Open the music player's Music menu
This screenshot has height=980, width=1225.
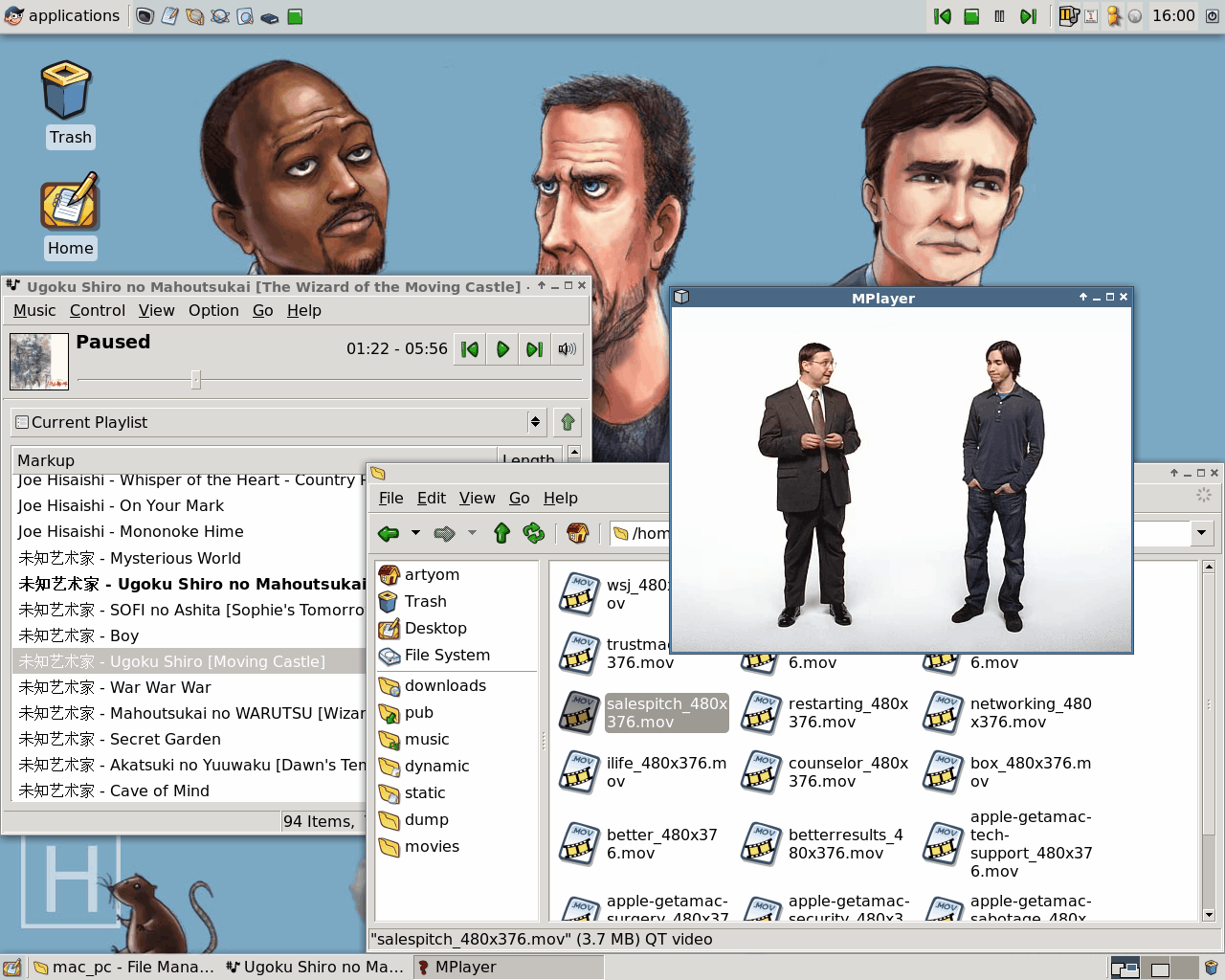pyautogui.click(x=34, y=310)
